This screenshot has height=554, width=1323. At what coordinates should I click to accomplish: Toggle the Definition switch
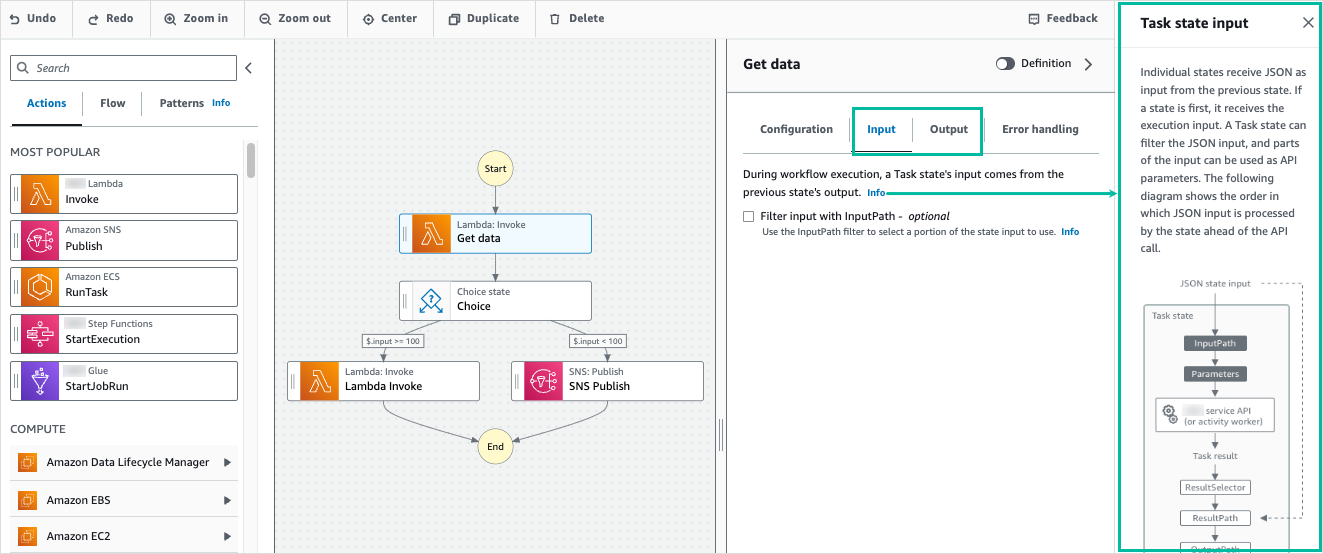tap(1005, 64)
